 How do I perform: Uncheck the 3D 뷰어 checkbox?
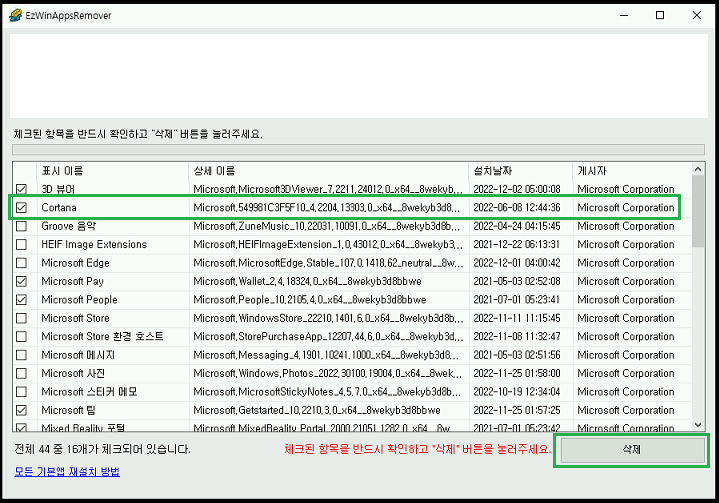click(21, 189)
